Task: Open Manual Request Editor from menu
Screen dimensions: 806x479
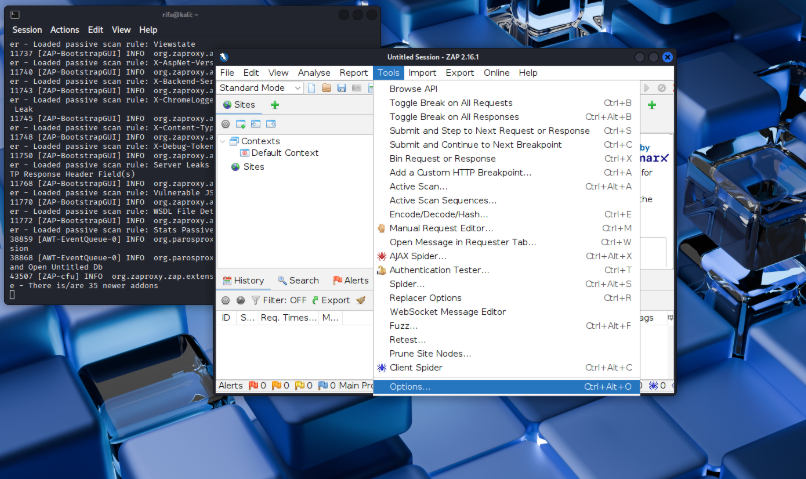Action: [x=441, y=228]
